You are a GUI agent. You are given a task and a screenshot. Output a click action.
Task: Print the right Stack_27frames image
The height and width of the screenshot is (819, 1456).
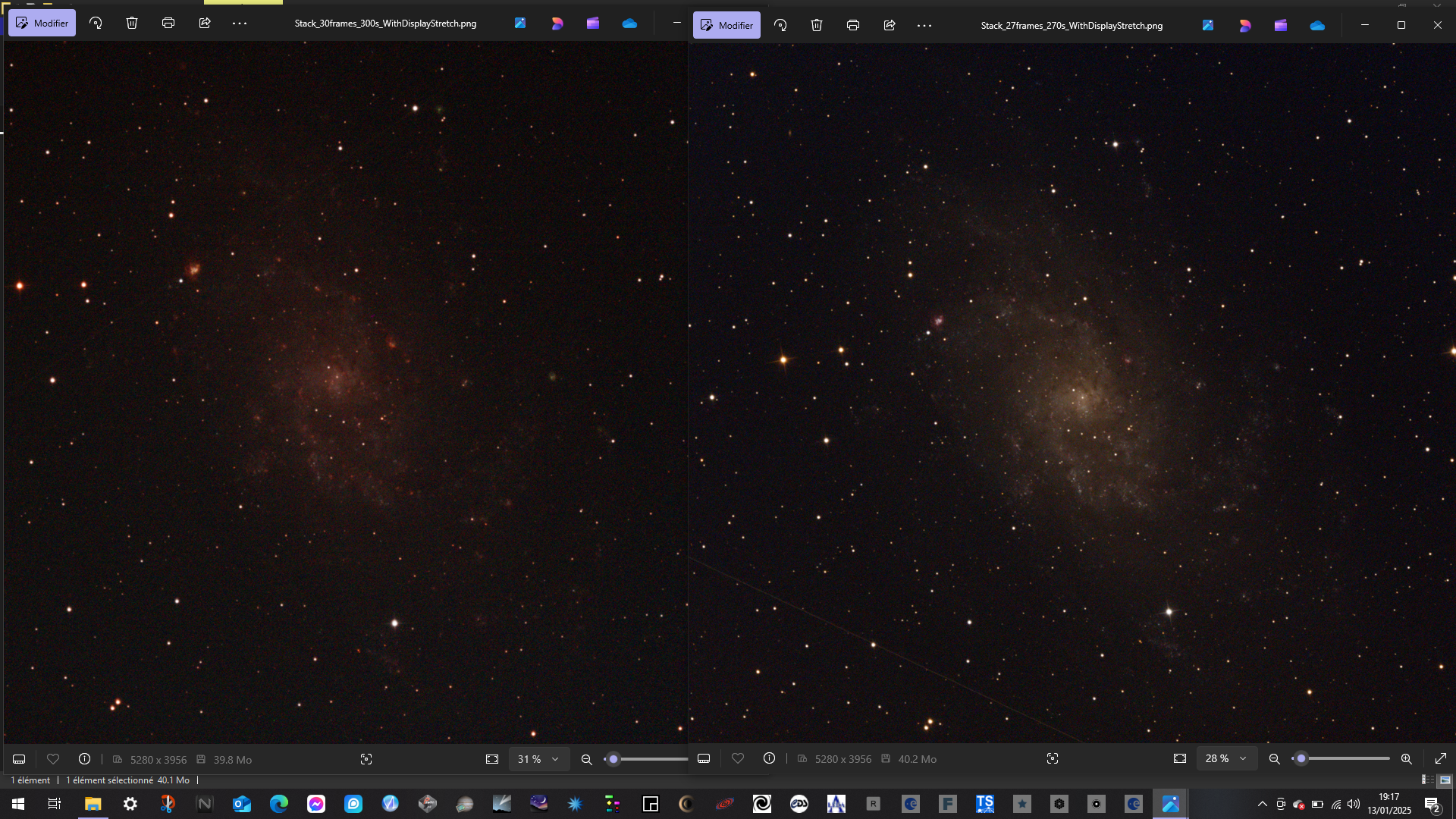pos(853,25)
